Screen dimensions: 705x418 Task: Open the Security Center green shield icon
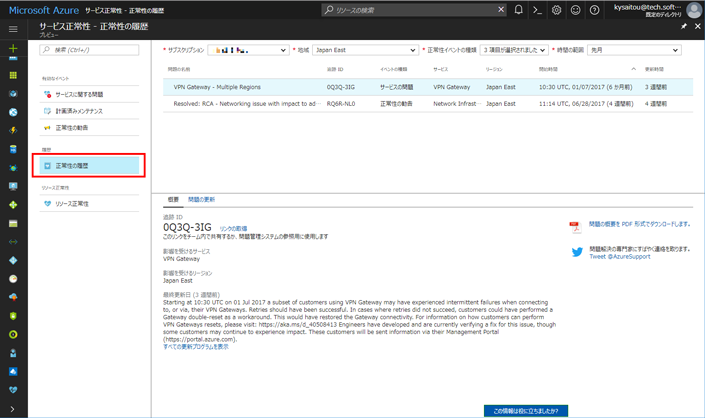coord(13,316)
